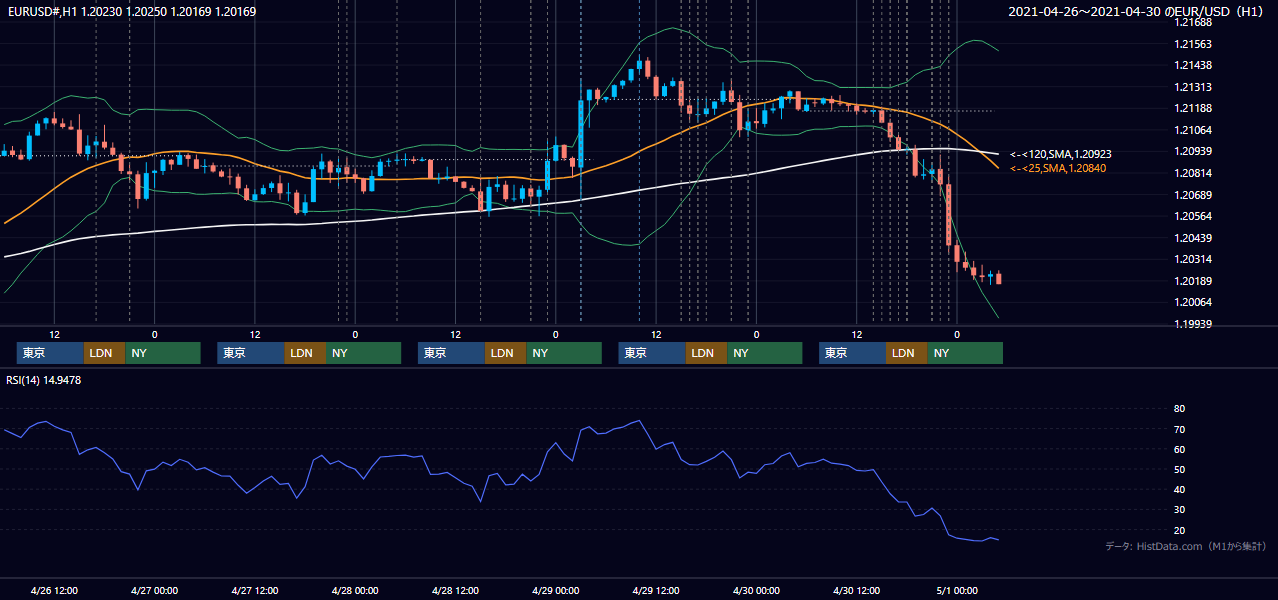Screen dimensions: 1278x600
Task: Click the 25 SMA label showing 1.20840
Action: point(1058,168)
